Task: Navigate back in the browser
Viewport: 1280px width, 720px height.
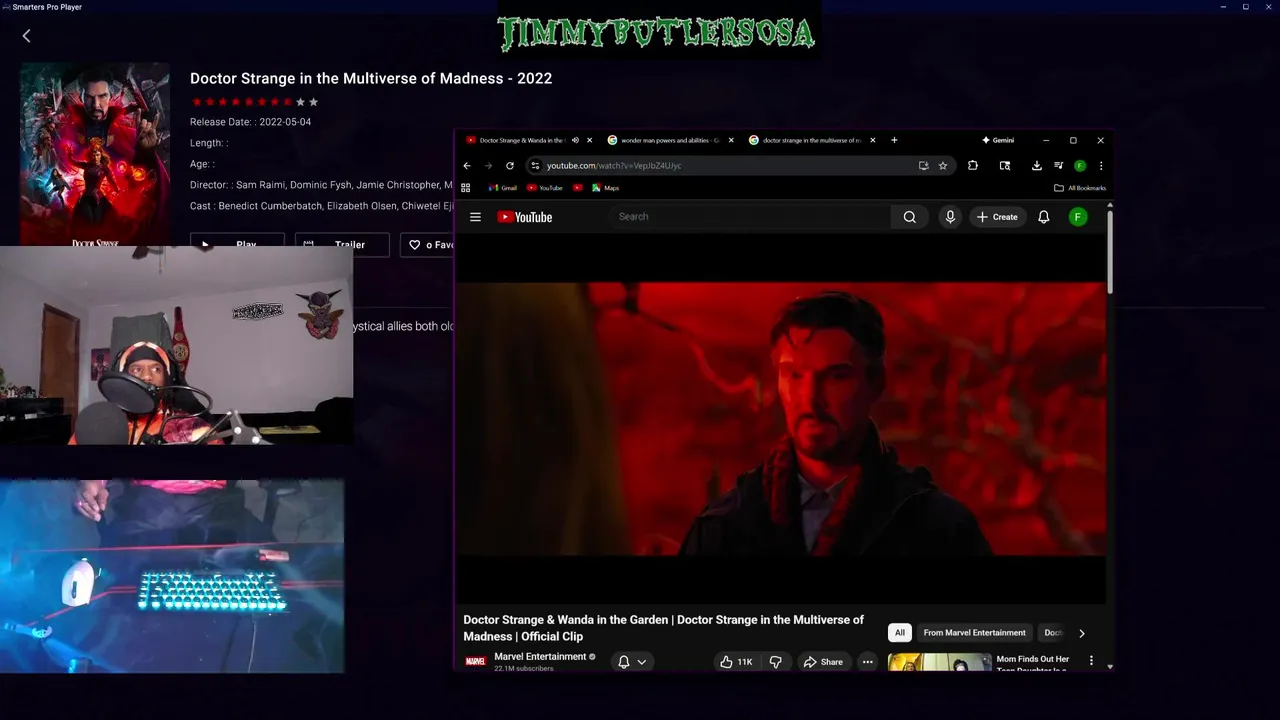Action: click(467, 166)
